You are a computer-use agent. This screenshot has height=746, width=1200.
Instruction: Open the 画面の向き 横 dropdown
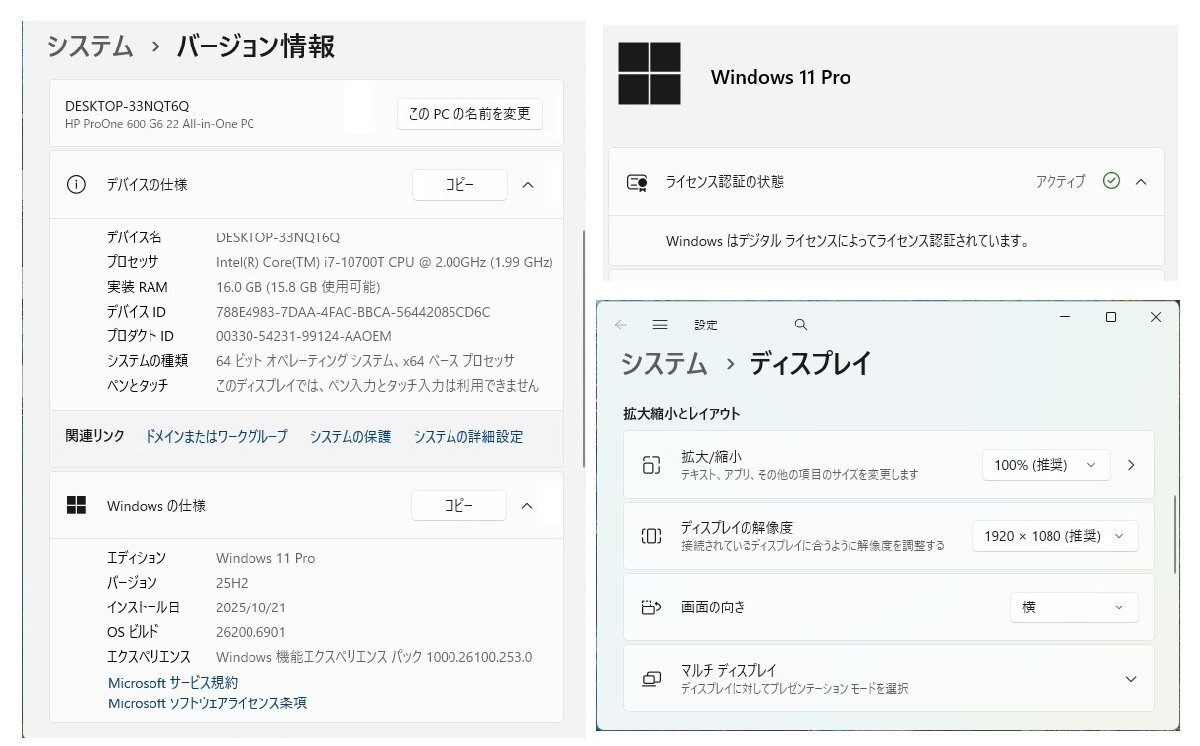[x=1074, y=607]
